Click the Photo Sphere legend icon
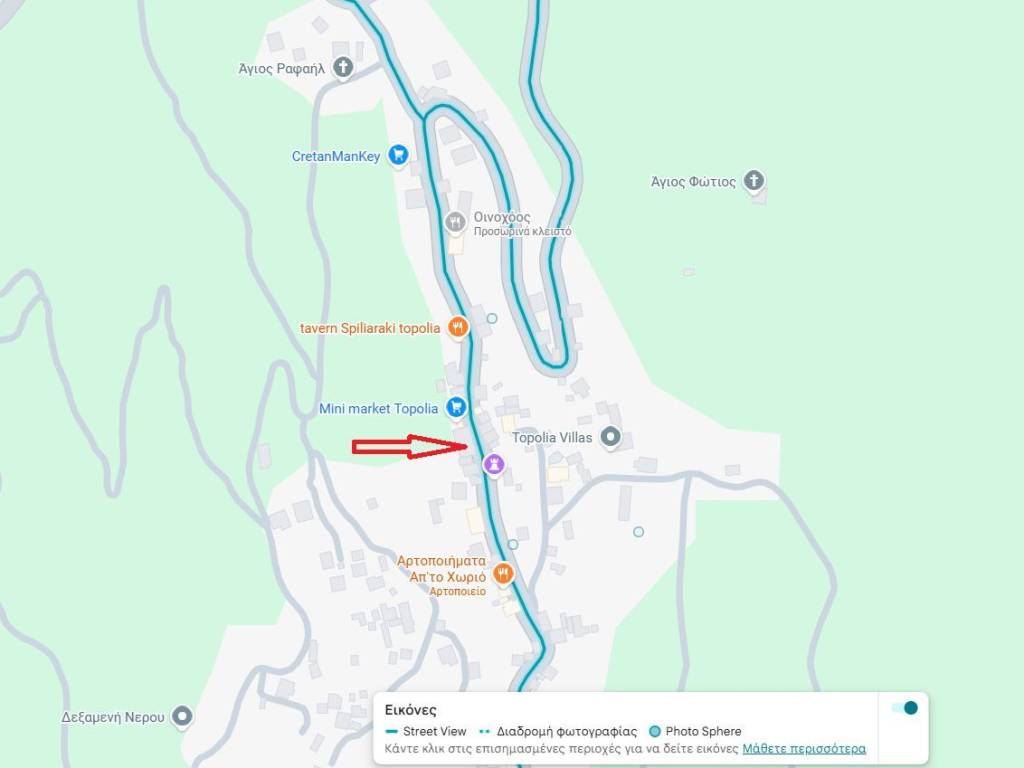This screenshot has width=1024, height=768. (x=655, y=731)
